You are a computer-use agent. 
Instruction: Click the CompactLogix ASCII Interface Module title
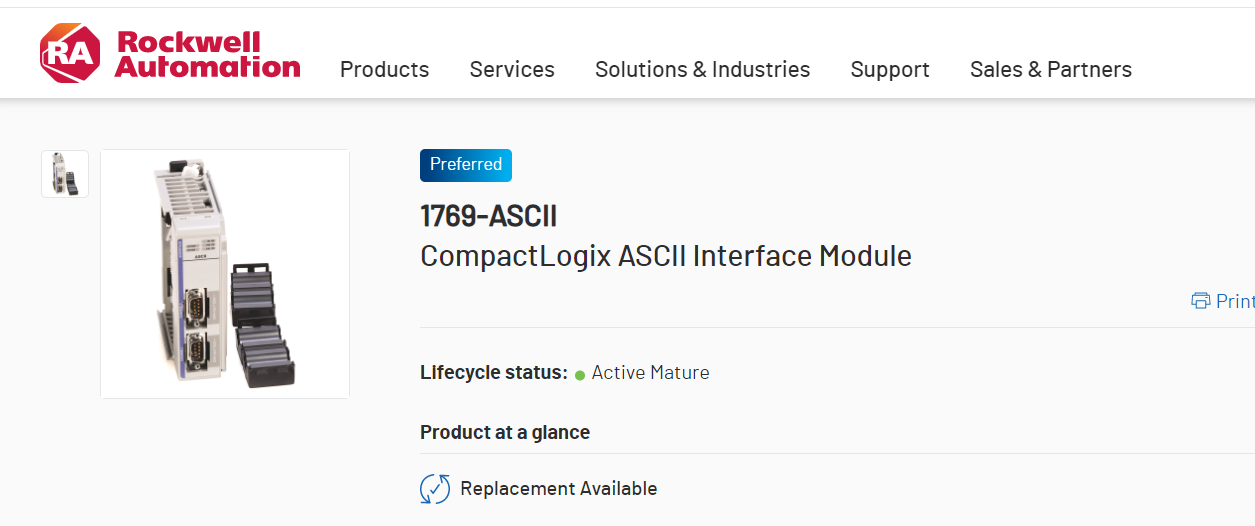pyautogui.click(x=665, y=256)
